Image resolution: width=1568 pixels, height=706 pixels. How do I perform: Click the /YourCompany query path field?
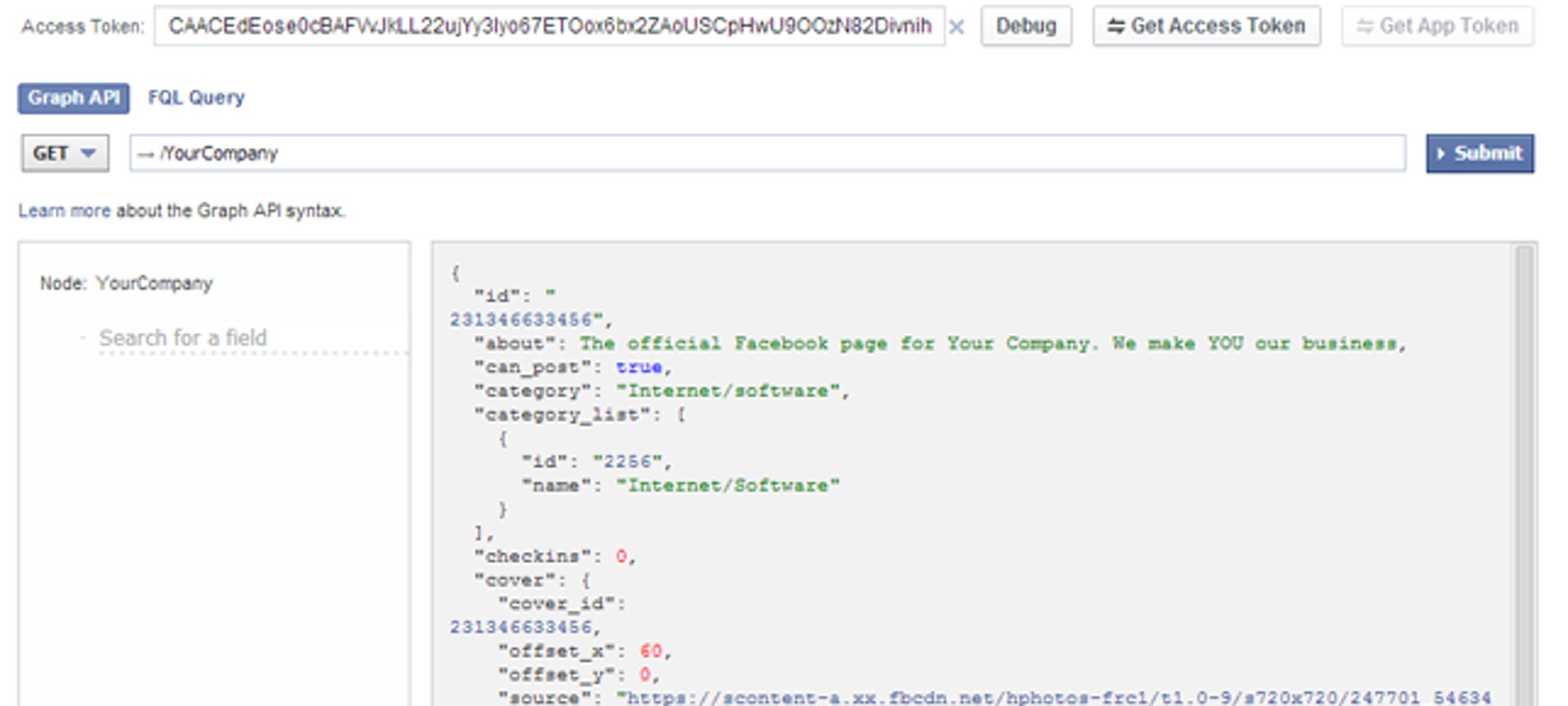[768, 153]
